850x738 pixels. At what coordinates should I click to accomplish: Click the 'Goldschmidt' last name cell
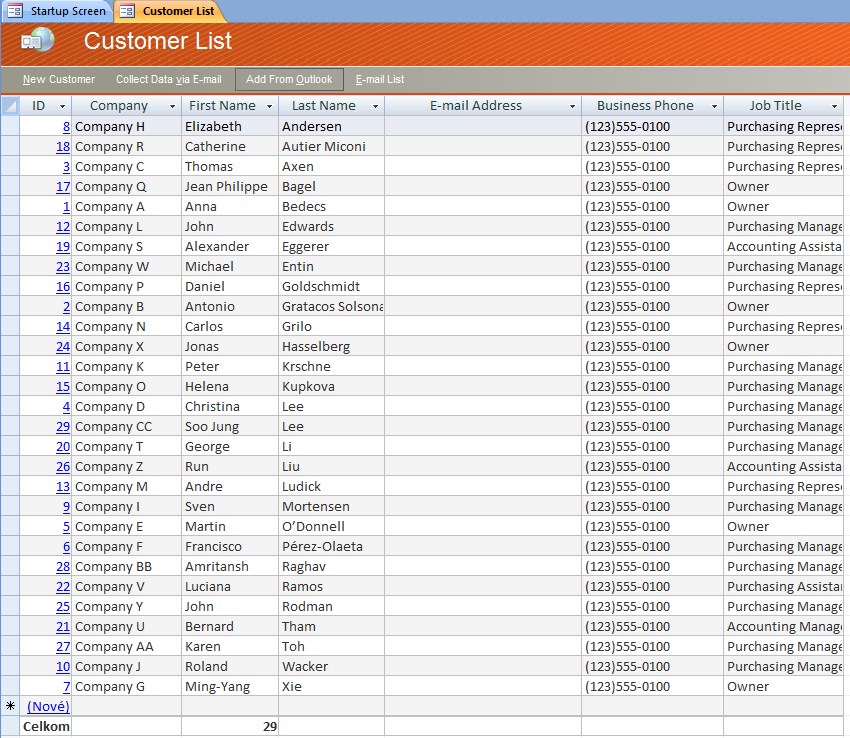tap(332, 287)
